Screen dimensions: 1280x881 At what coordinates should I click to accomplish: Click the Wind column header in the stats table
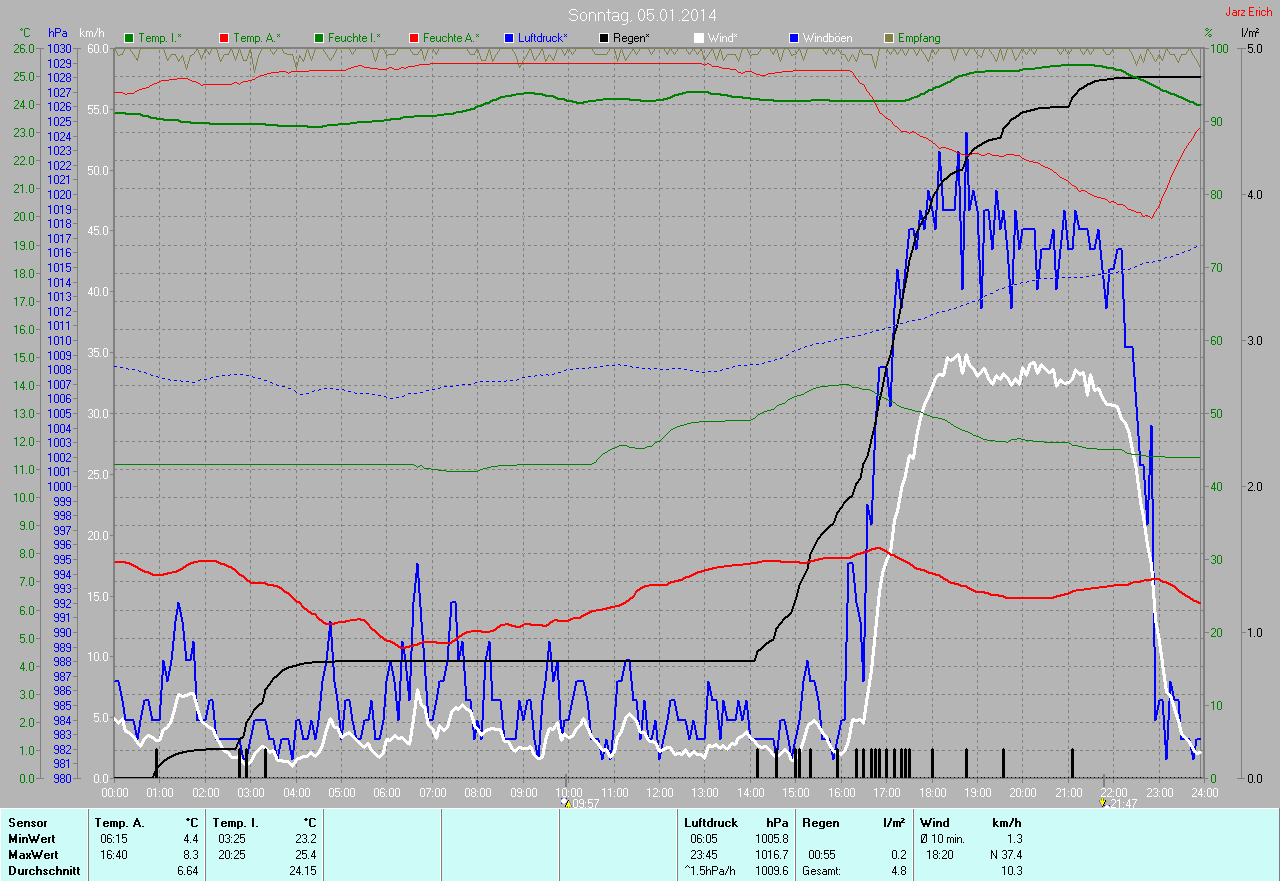pyautogui.click(x=935, y=822)
